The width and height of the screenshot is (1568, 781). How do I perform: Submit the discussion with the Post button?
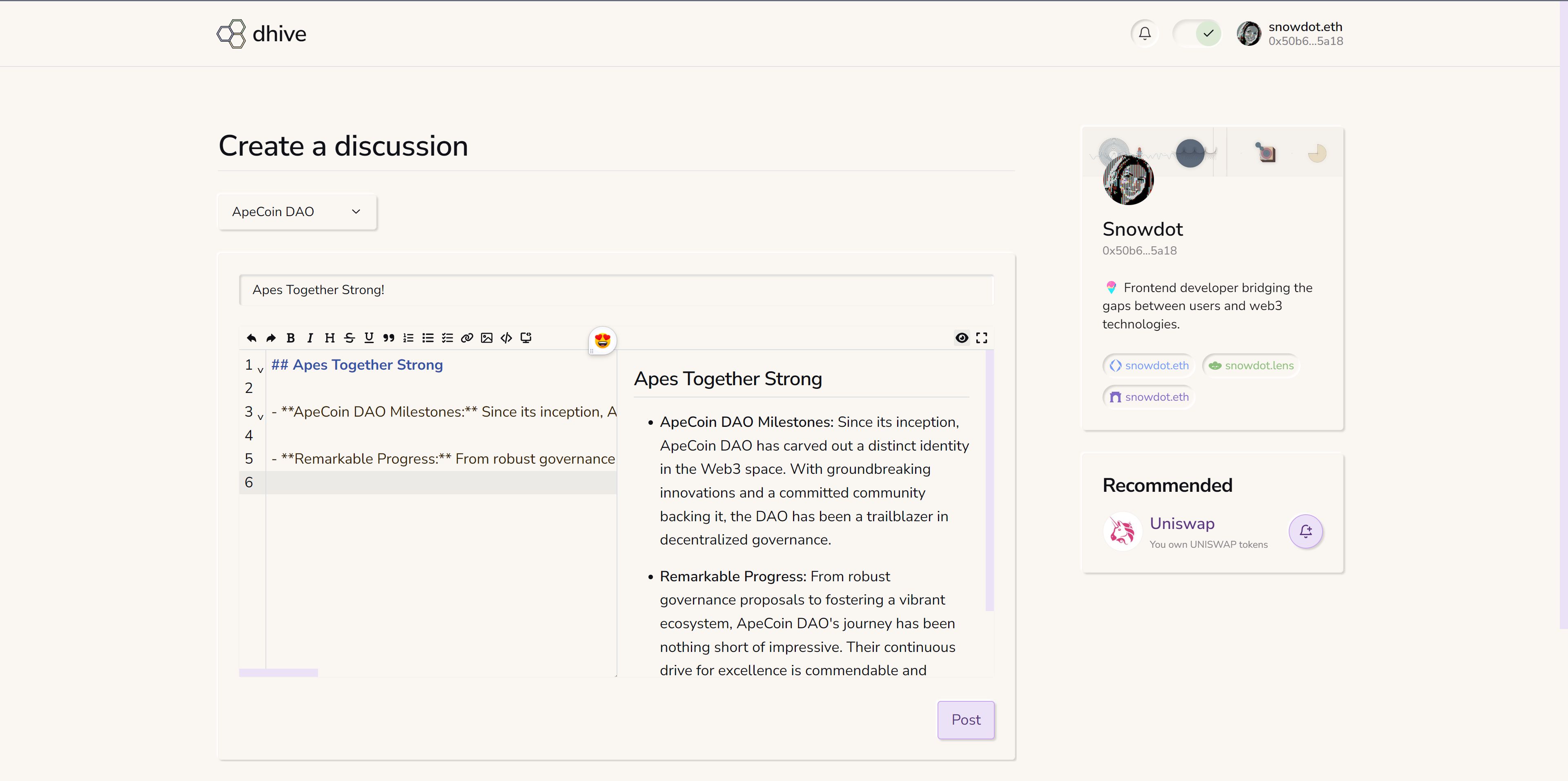[x=966, y=719]
